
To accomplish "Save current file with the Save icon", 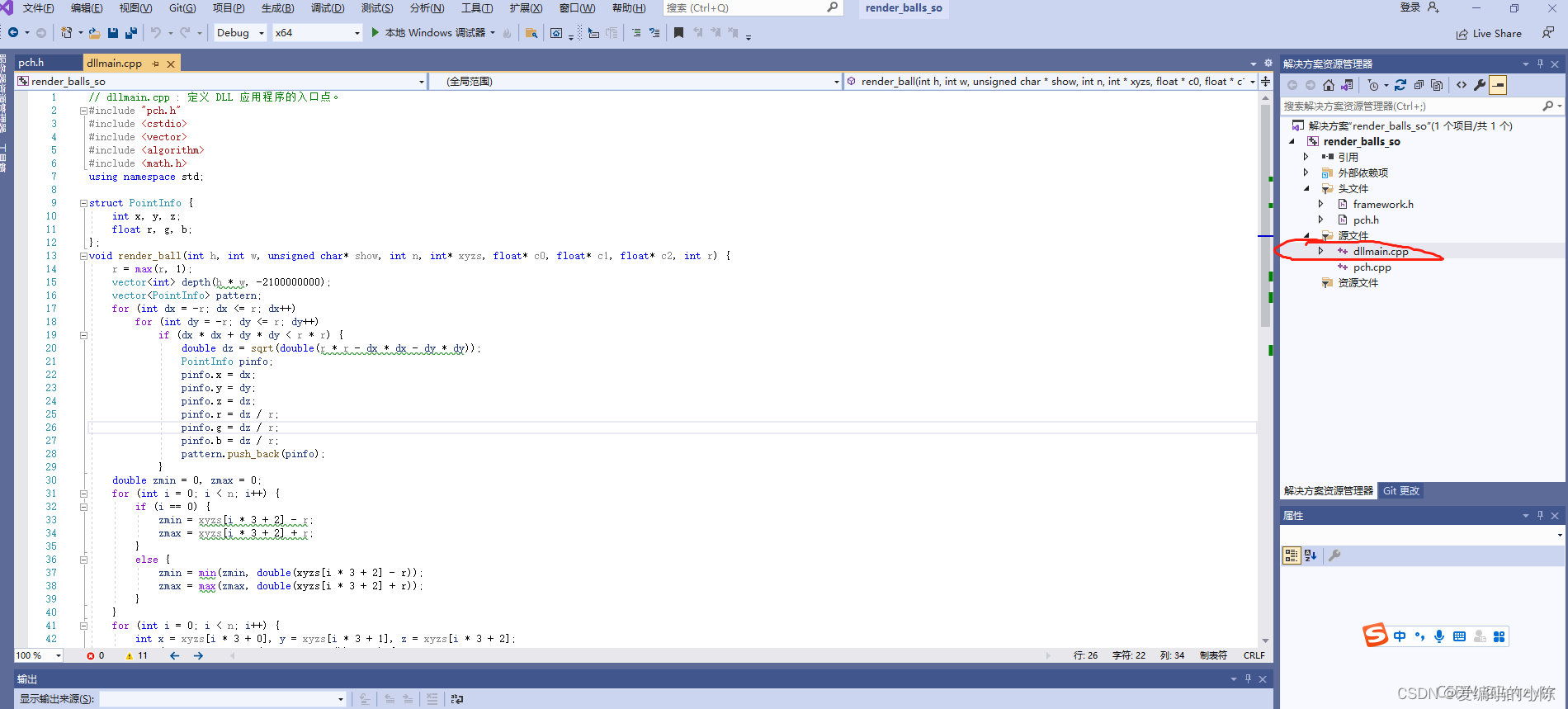I will pyautogui.click(x=113, y=33).
